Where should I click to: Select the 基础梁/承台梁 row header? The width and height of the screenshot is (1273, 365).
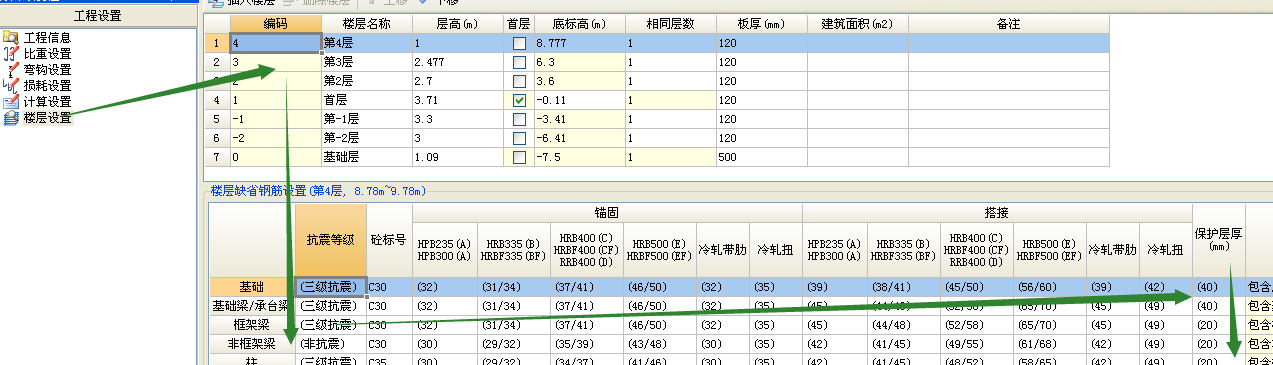pyautogui.click(x=252, y=306)
